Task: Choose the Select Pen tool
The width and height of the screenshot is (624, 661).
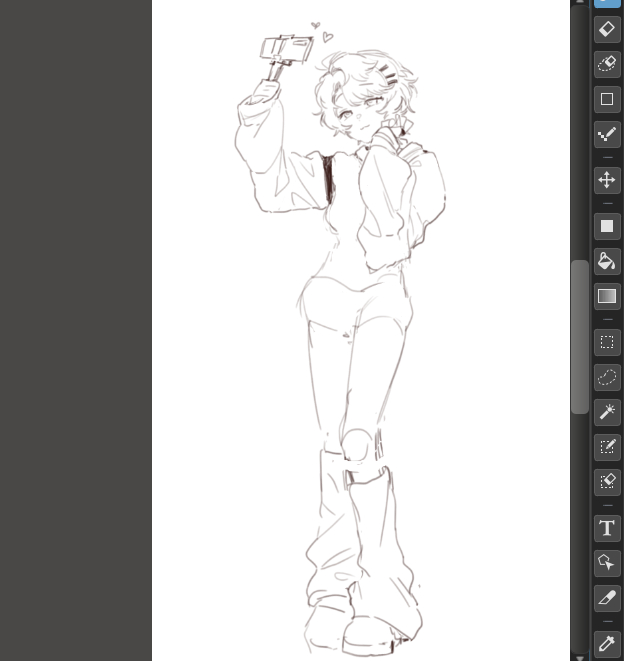Action: (x=606, y=447)
